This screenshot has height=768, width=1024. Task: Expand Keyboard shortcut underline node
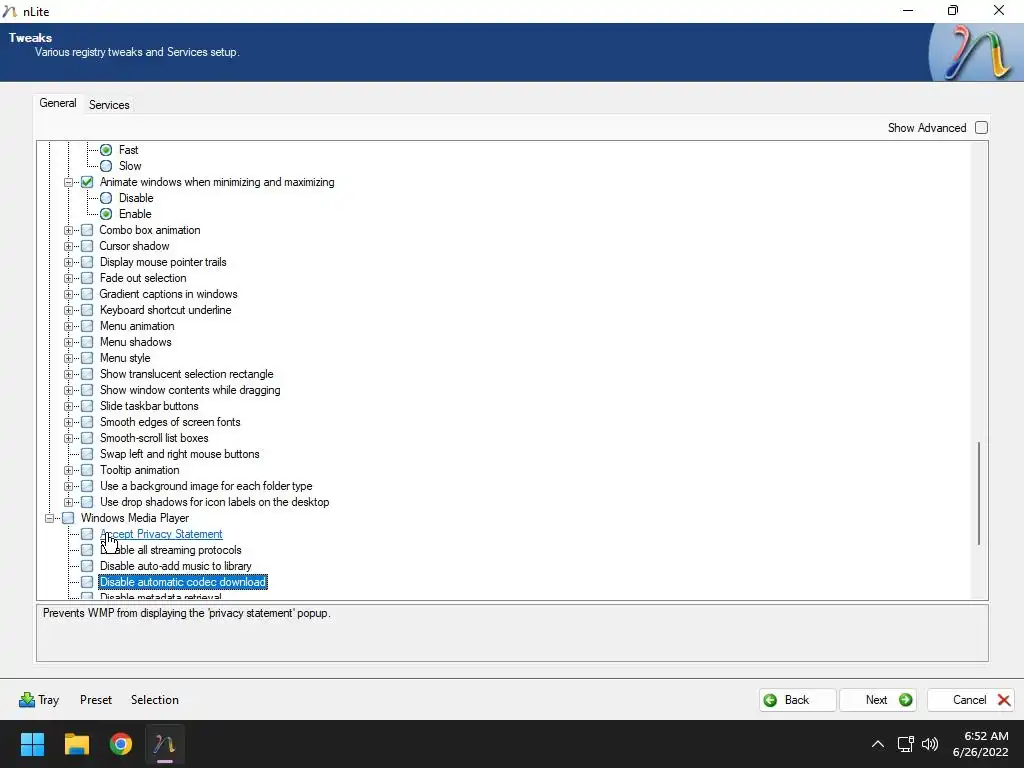(x=68, y=310)
